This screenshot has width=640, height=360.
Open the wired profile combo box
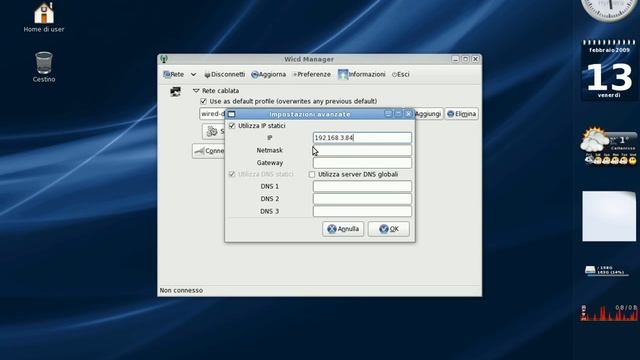pyautogui.click(x=212, y=114)
